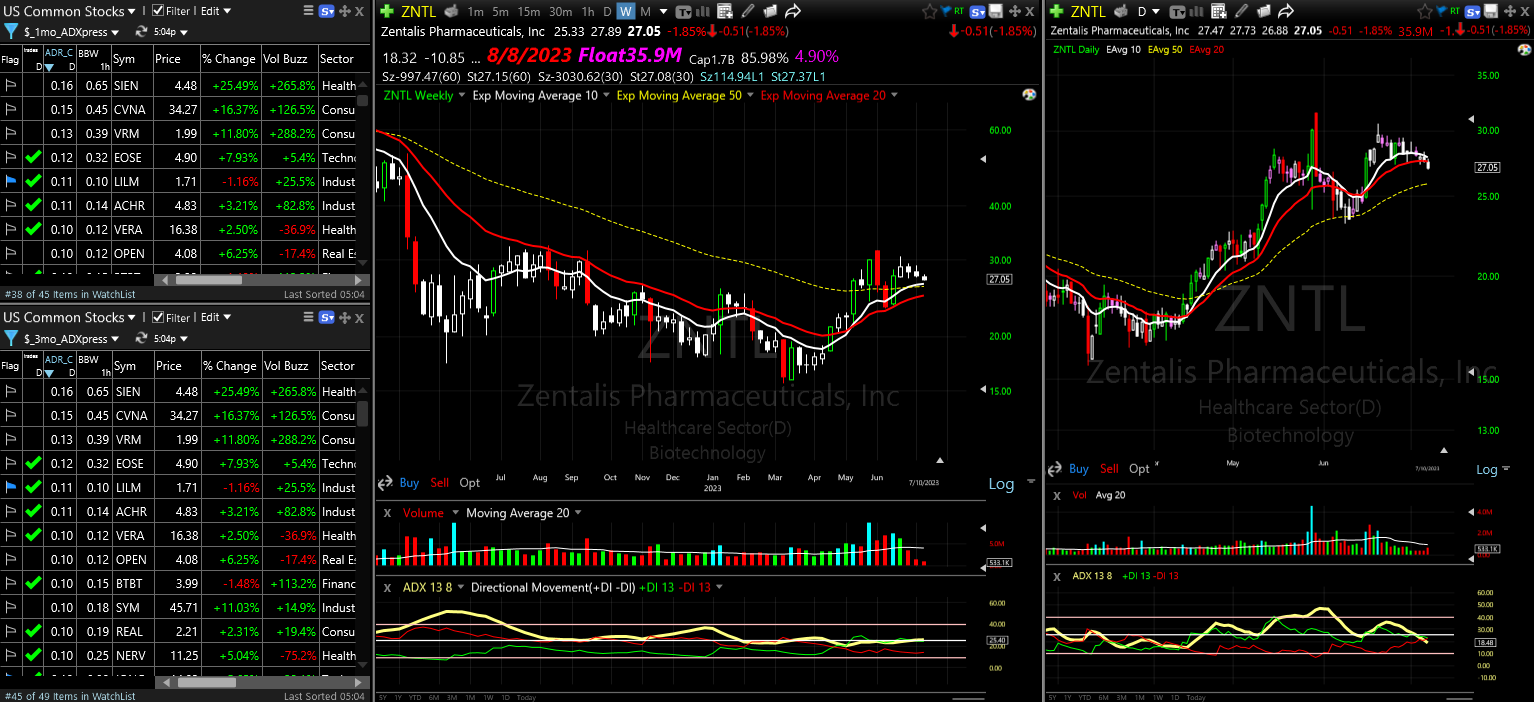
Task: Sort the top watchlist by % Change column
Action: [229, 59]
